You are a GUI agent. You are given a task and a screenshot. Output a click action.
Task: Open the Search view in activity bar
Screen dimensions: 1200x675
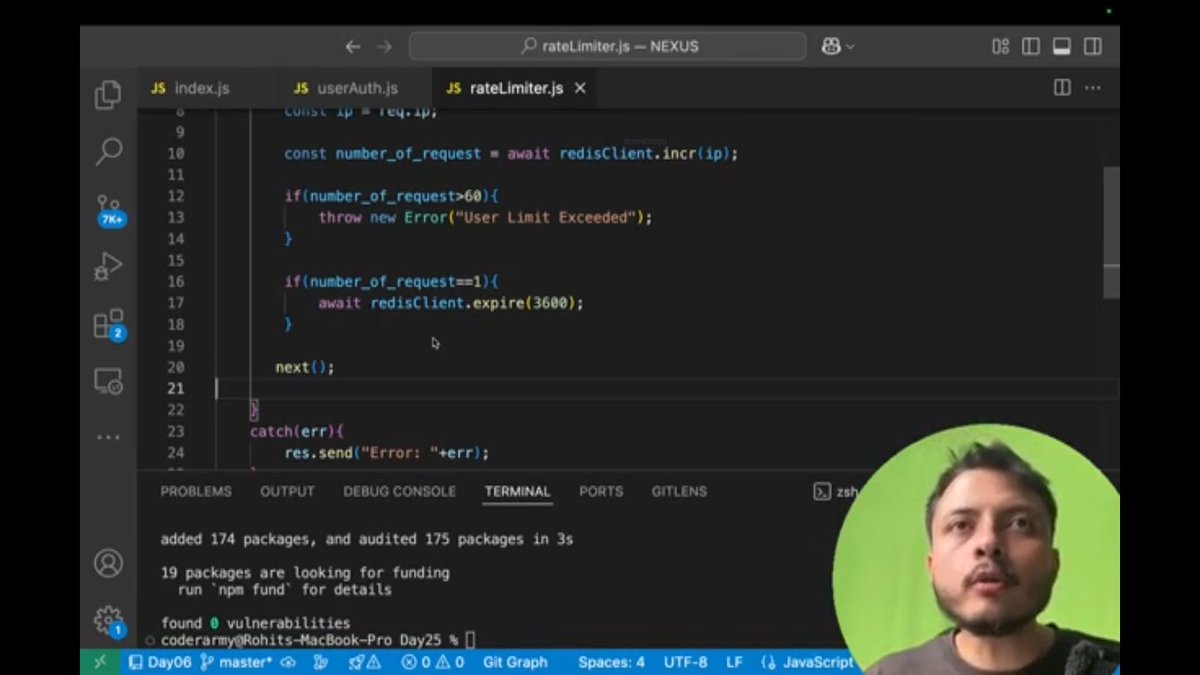coord(108,152)
